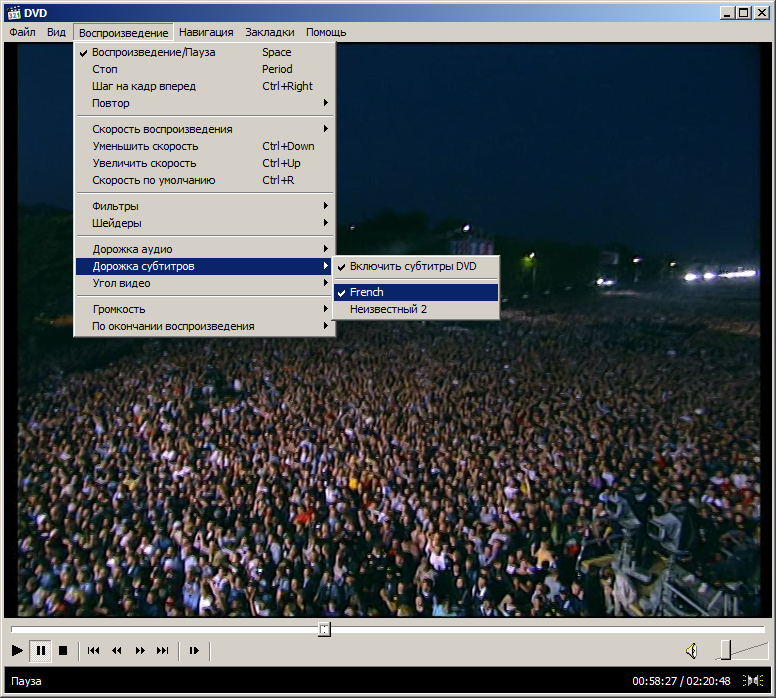
Task: Click the rewind (decrease speed) button
Action: 116,650
